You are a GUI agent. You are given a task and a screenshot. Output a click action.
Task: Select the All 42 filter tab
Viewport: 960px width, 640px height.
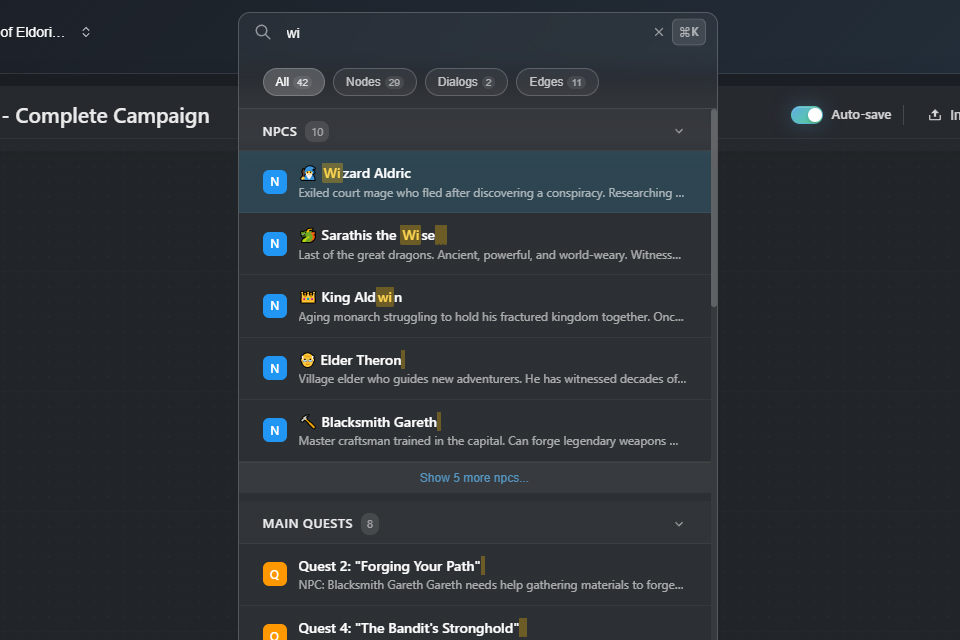293,82
